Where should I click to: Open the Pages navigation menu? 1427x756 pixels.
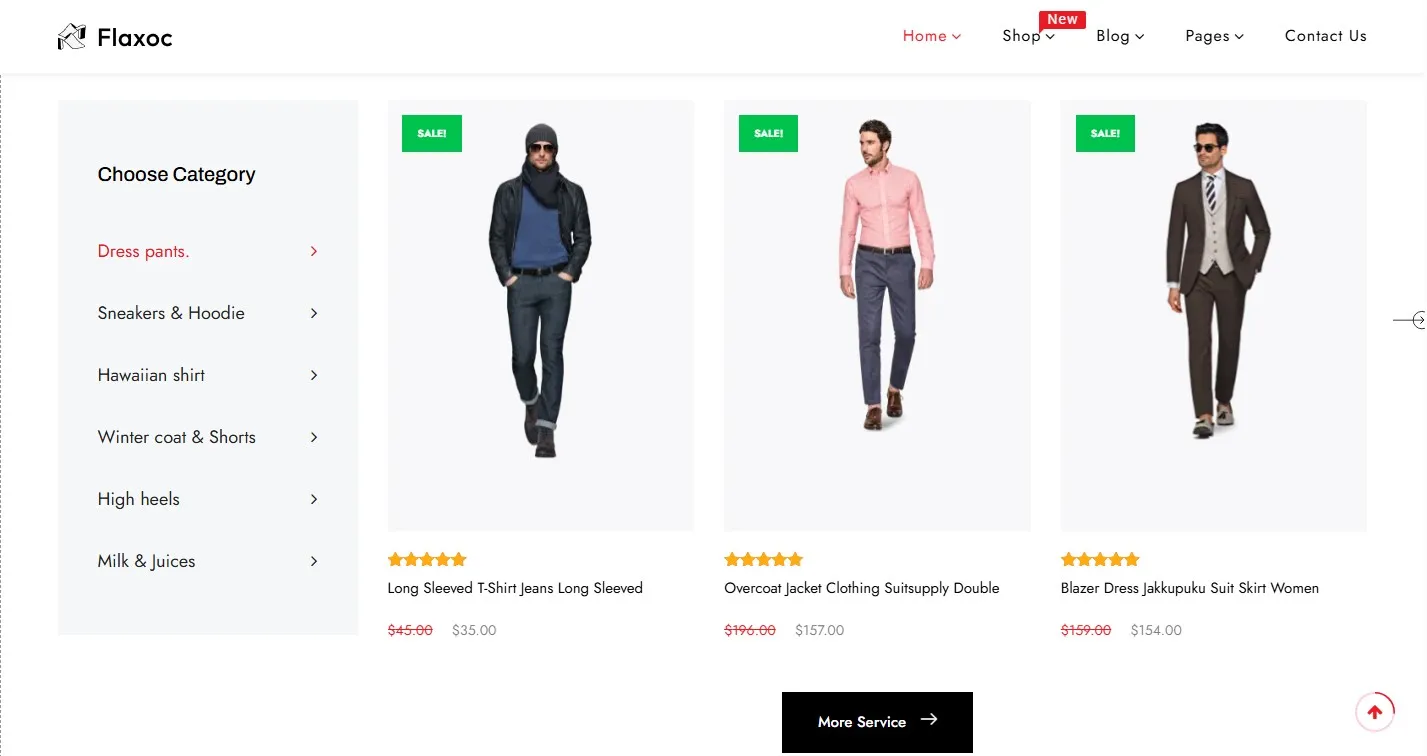[1214, 36]
